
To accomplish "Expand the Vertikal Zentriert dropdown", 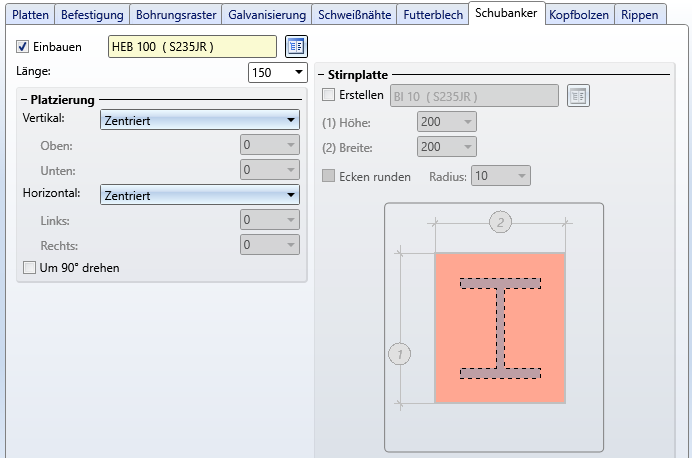I will 200,120.
